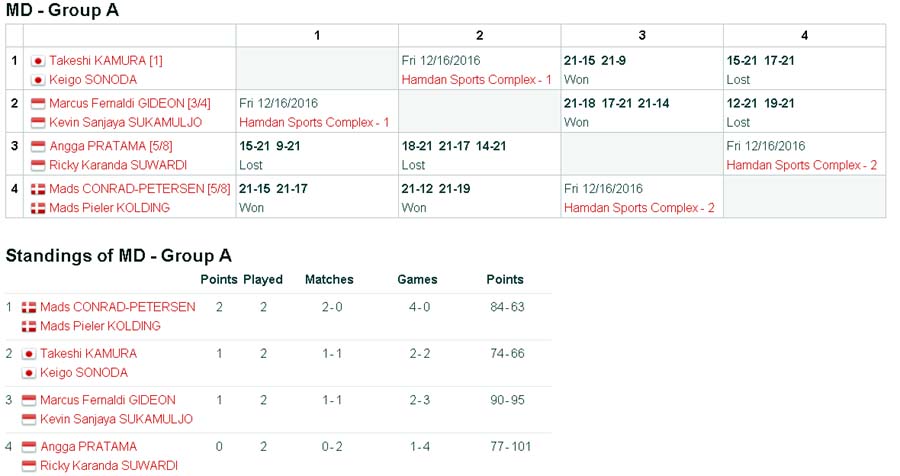The width and height of the screenshot is (900, 476).
Task: Open Hamdan Sports Complex - 1 link in row 1
Action: (x=477, y=80)
